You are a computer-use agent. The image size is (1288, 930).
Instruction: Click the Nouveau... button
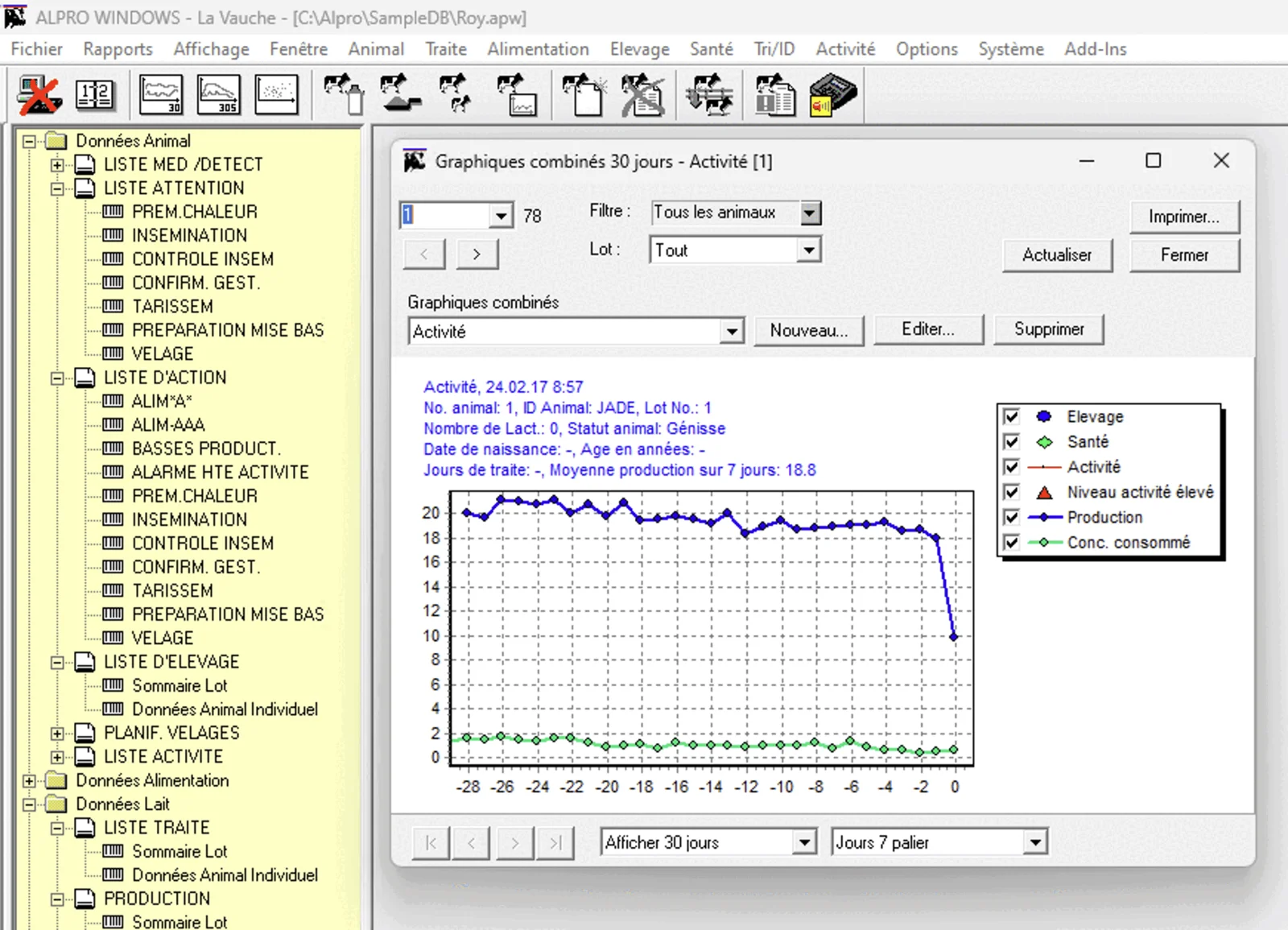click(808, 330)
